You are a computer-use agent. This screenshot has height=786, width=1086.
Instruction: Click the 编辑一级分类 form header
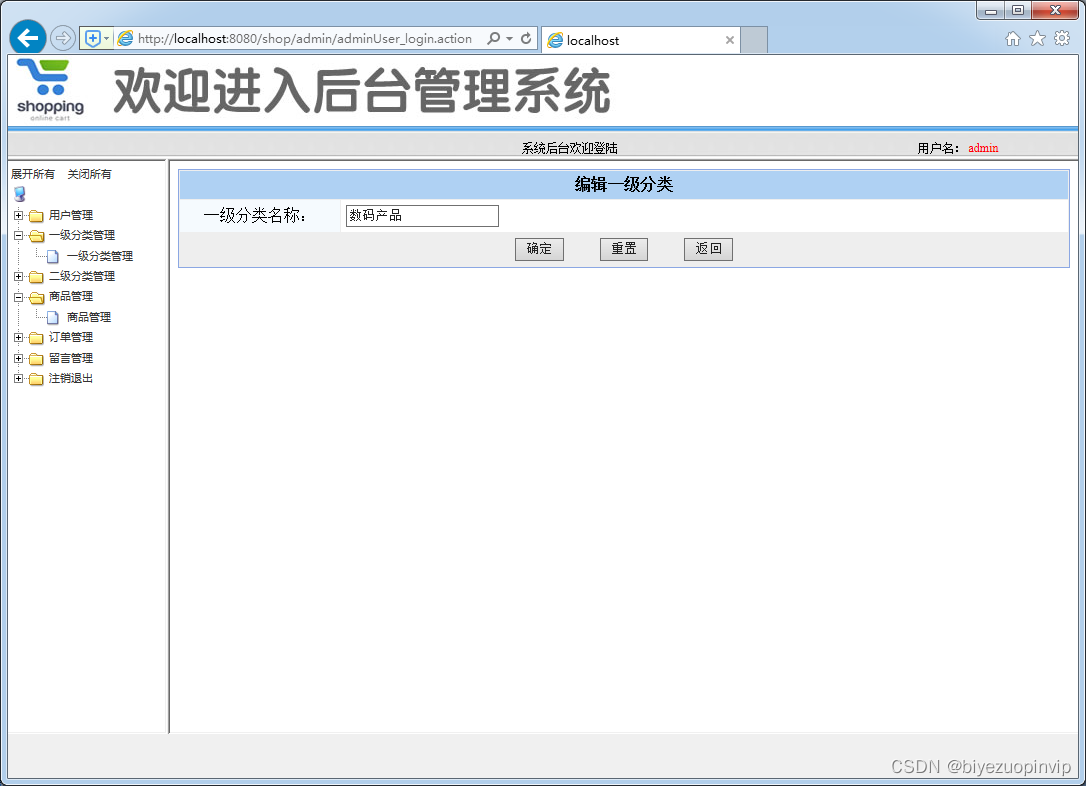tap(624, 184)
